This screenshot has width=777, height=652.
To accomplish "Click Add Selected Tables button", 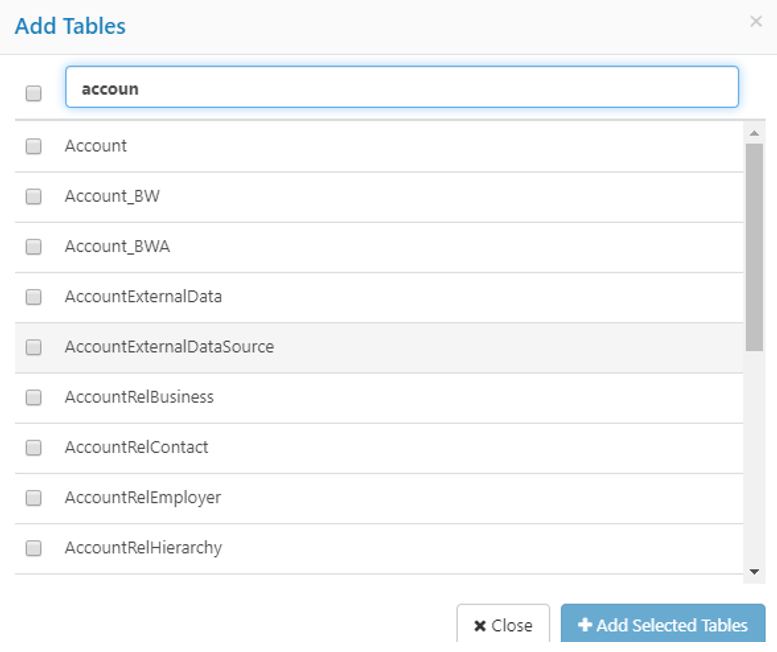I will [662, 625].
